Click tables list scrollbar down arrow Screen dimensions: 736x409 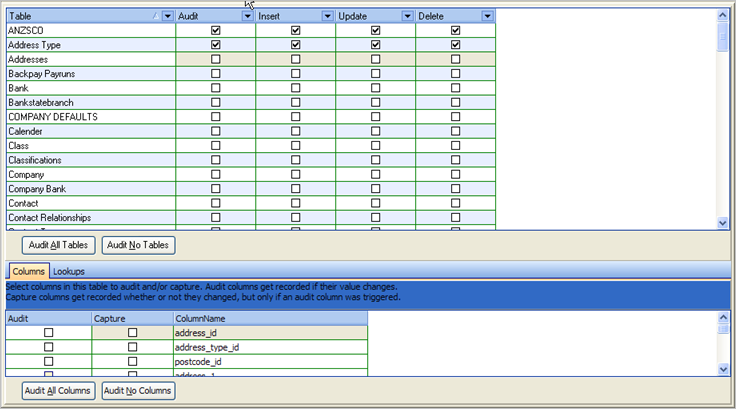point(723,224)
